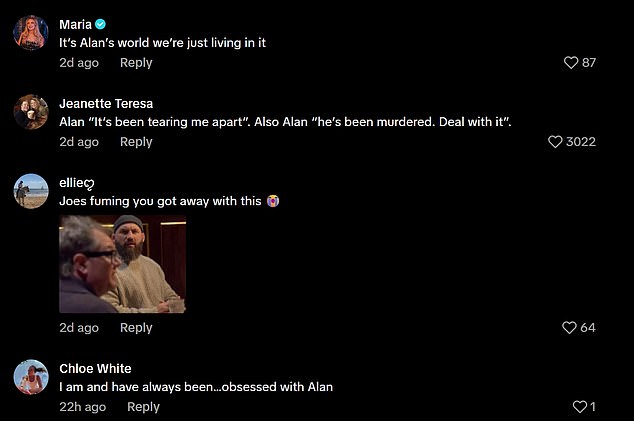Reply to Chloe White's comment

point(143,407)
